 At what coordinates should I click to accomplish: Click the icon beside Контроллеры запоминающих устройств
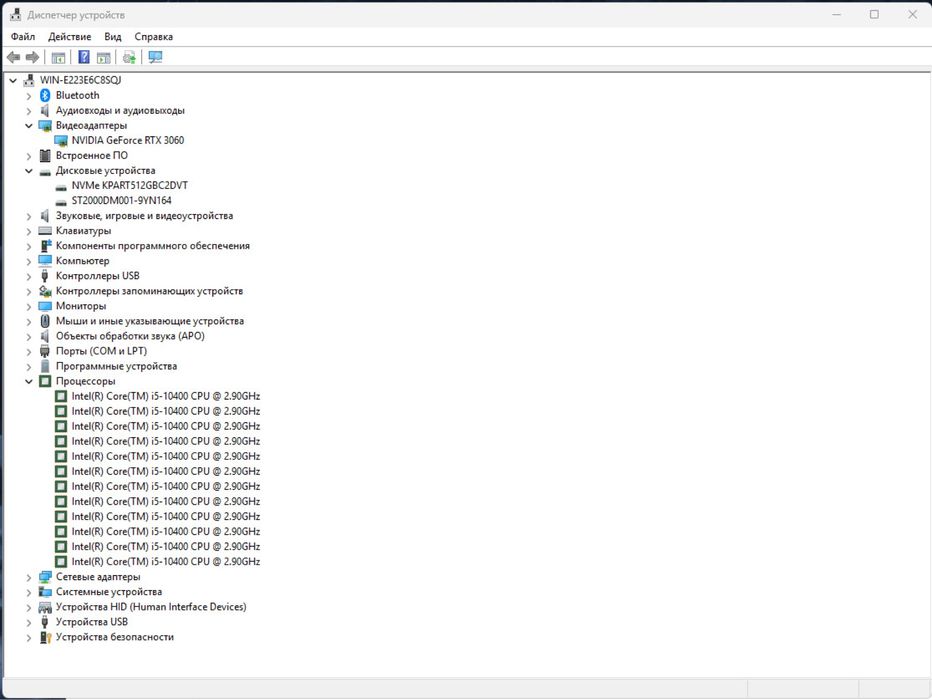pyautogui.click(x=45, y=291)
